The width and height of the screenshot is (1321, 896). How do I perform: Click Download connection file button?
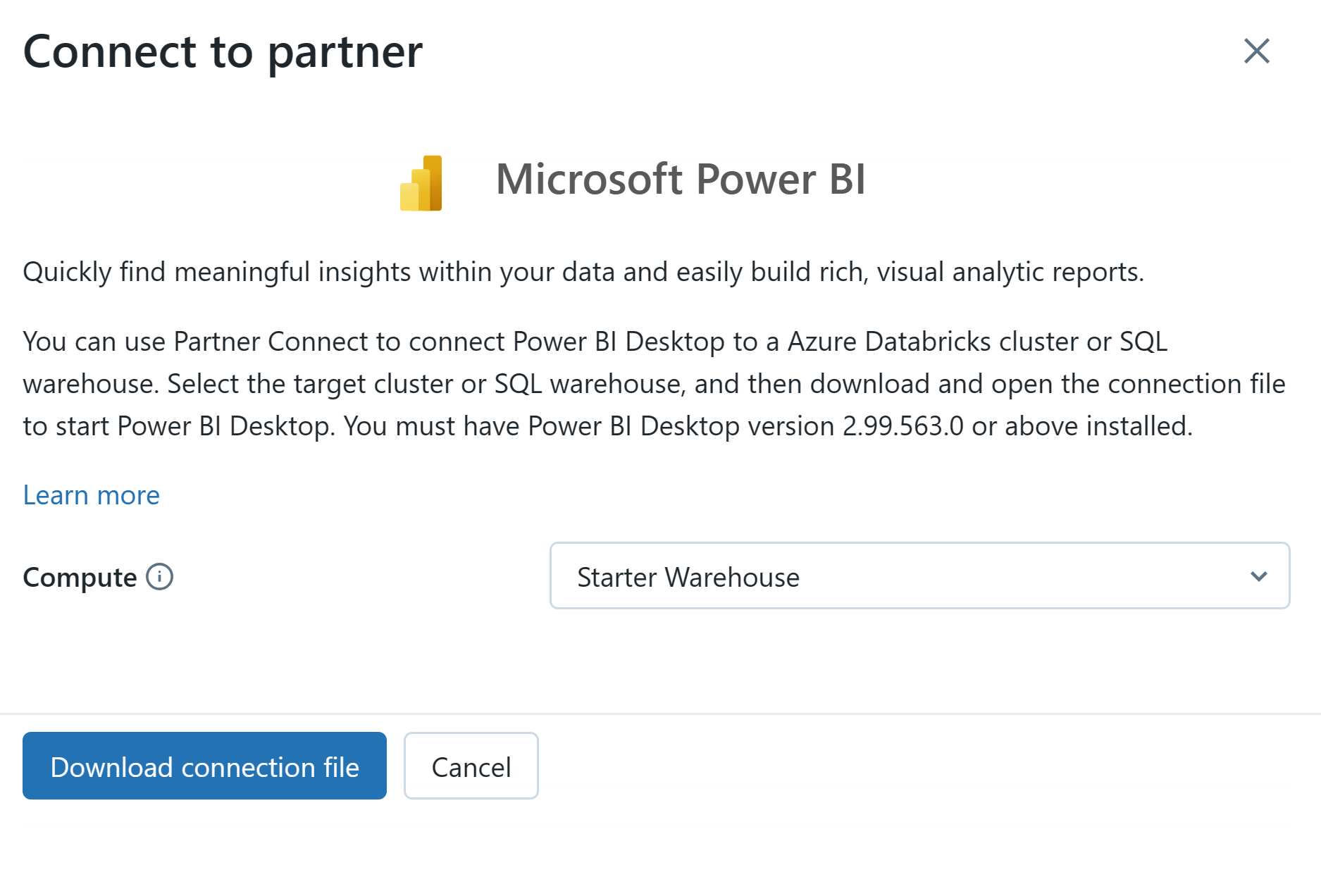204,766
